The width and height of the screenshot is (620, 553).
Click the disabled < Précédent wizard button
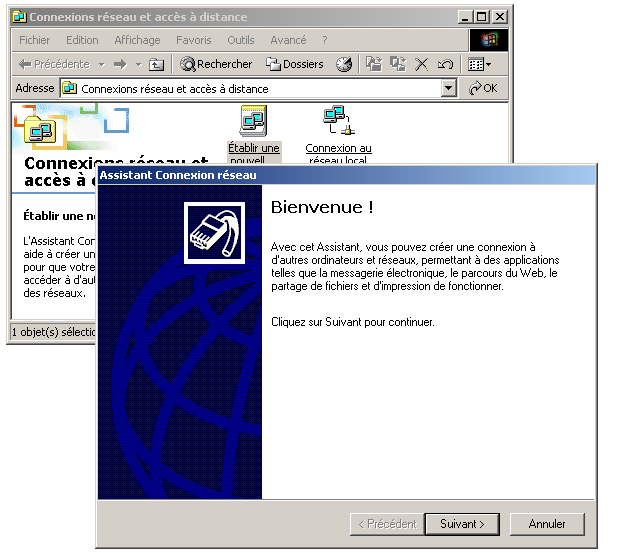coord(387,524)
